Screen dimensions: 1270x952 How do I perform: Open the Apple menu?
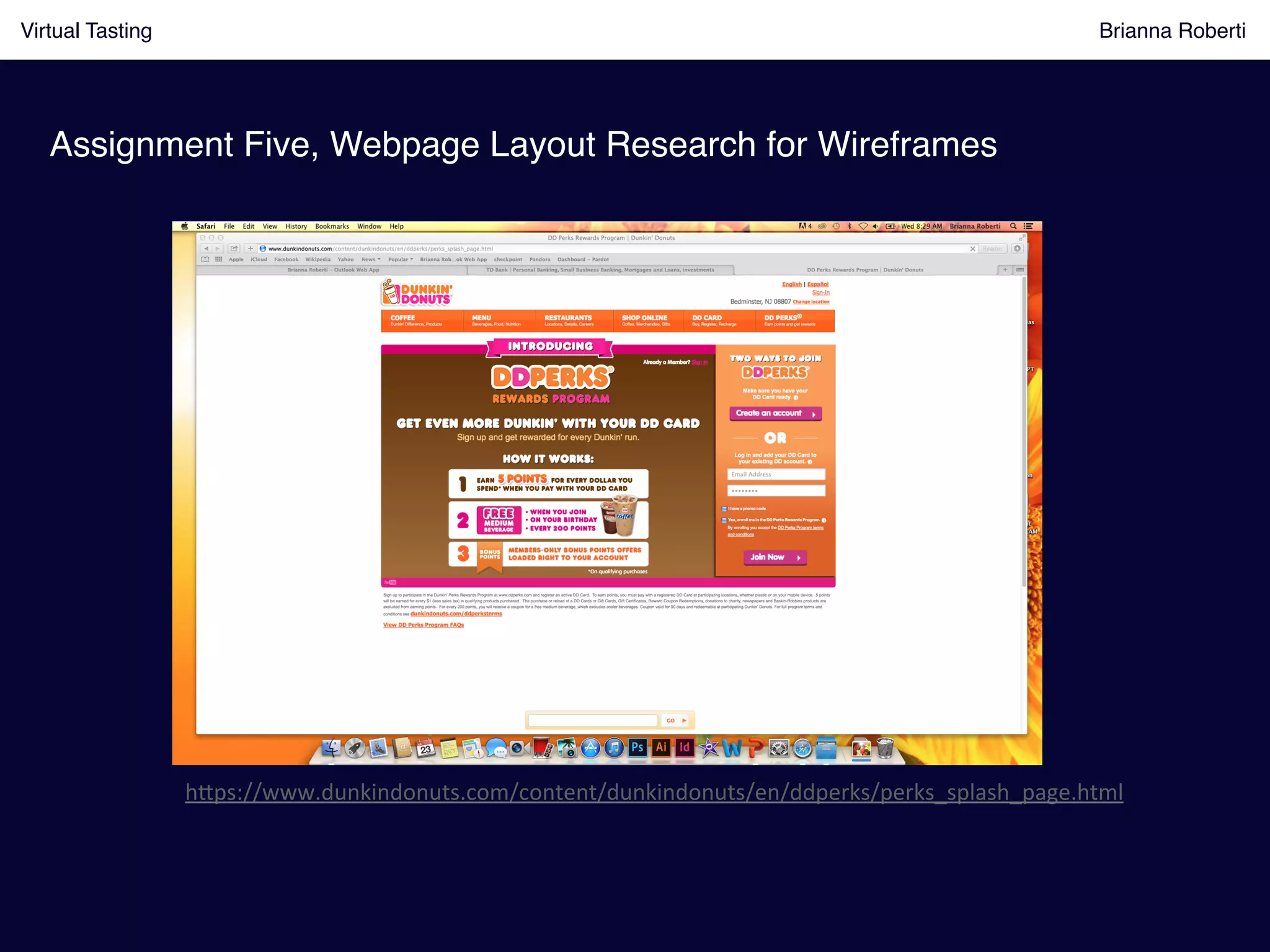(184, 226)
